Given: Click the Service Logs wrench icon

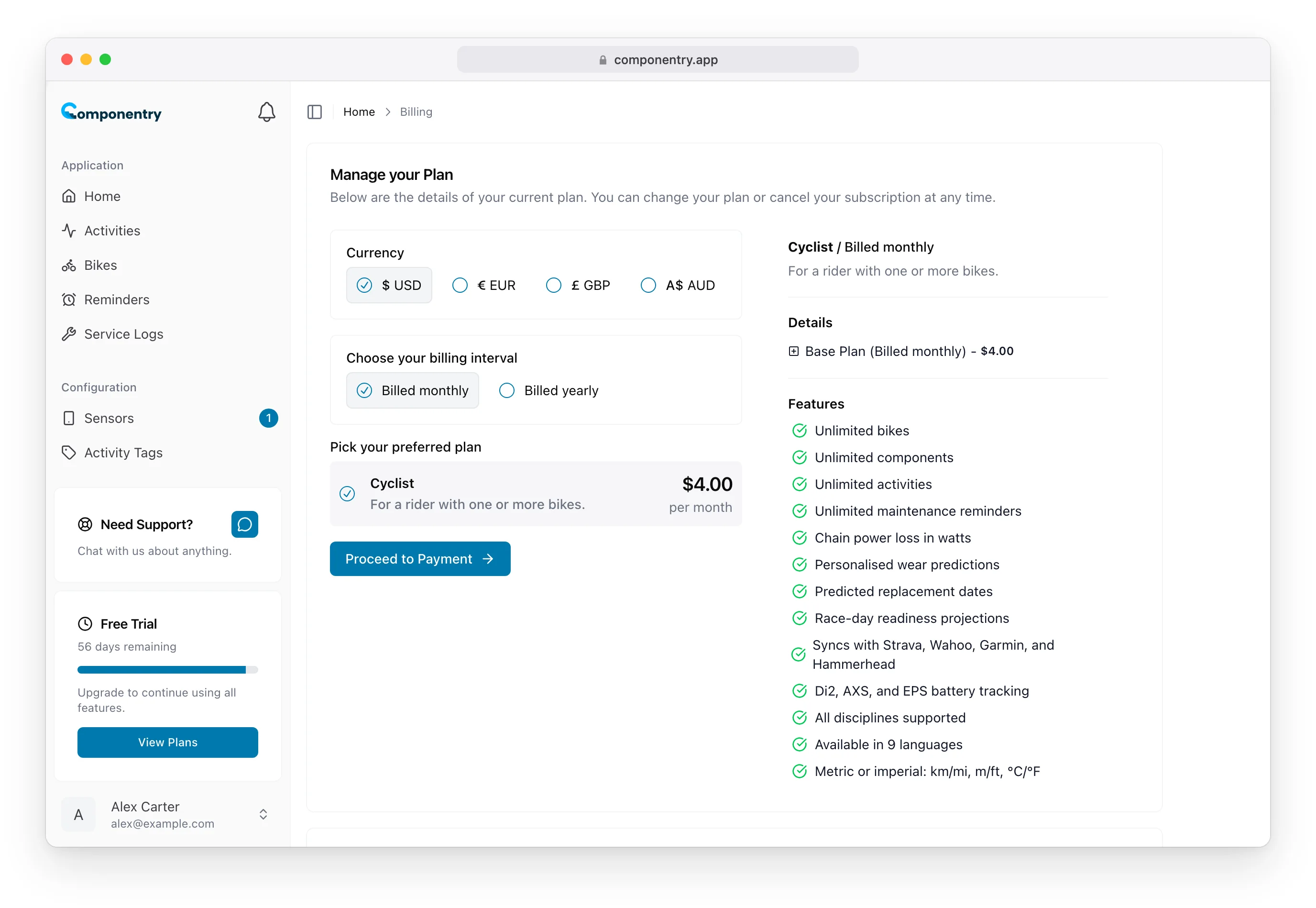Looking at the screenshot, I should click(69, 334).
